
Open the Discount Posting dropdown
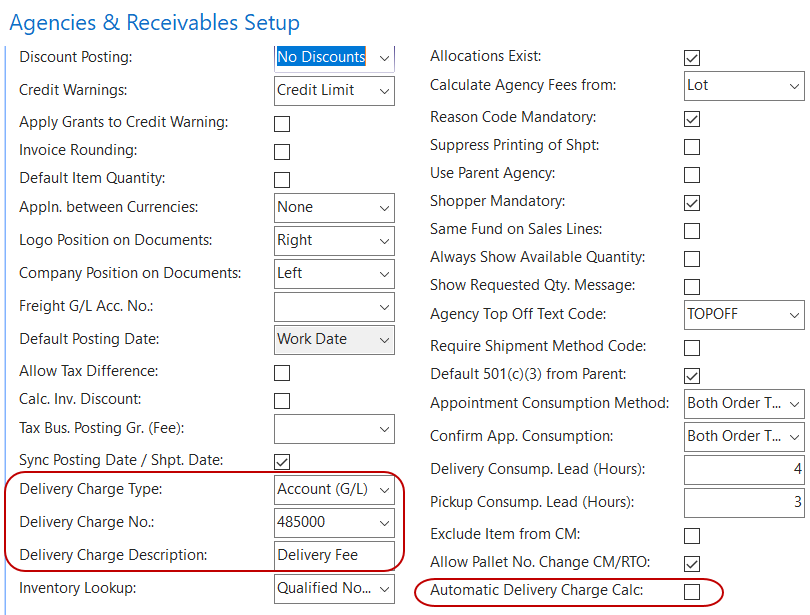[x=384, y=58]
